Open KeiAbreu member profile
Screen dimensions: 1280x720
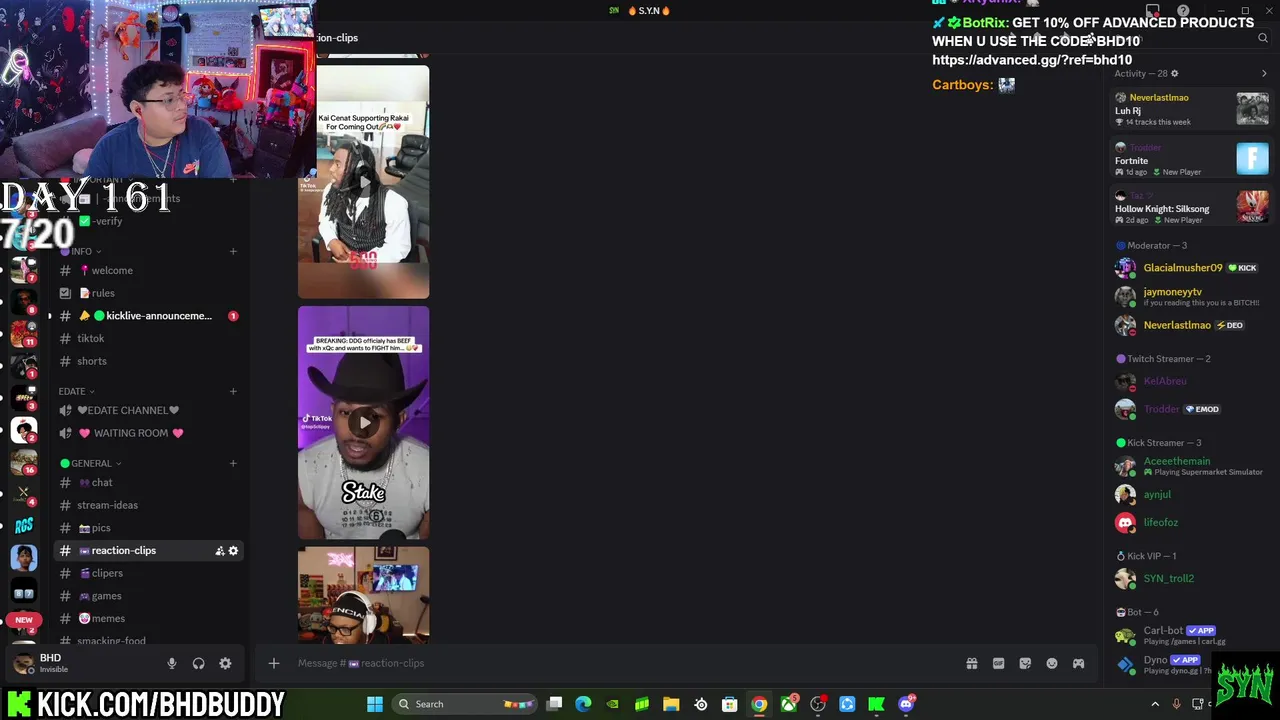point(1192,381)
